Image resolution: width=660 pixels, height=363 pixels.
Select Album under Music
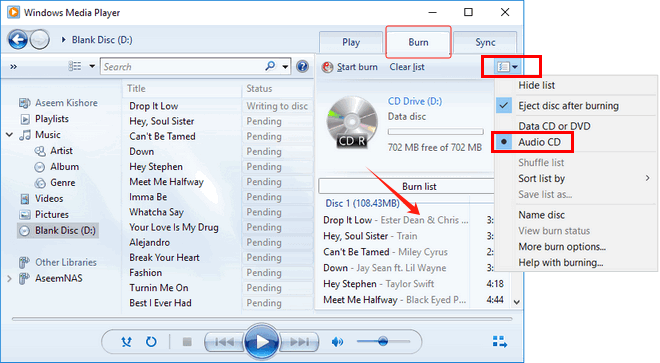tap(57, 167)
